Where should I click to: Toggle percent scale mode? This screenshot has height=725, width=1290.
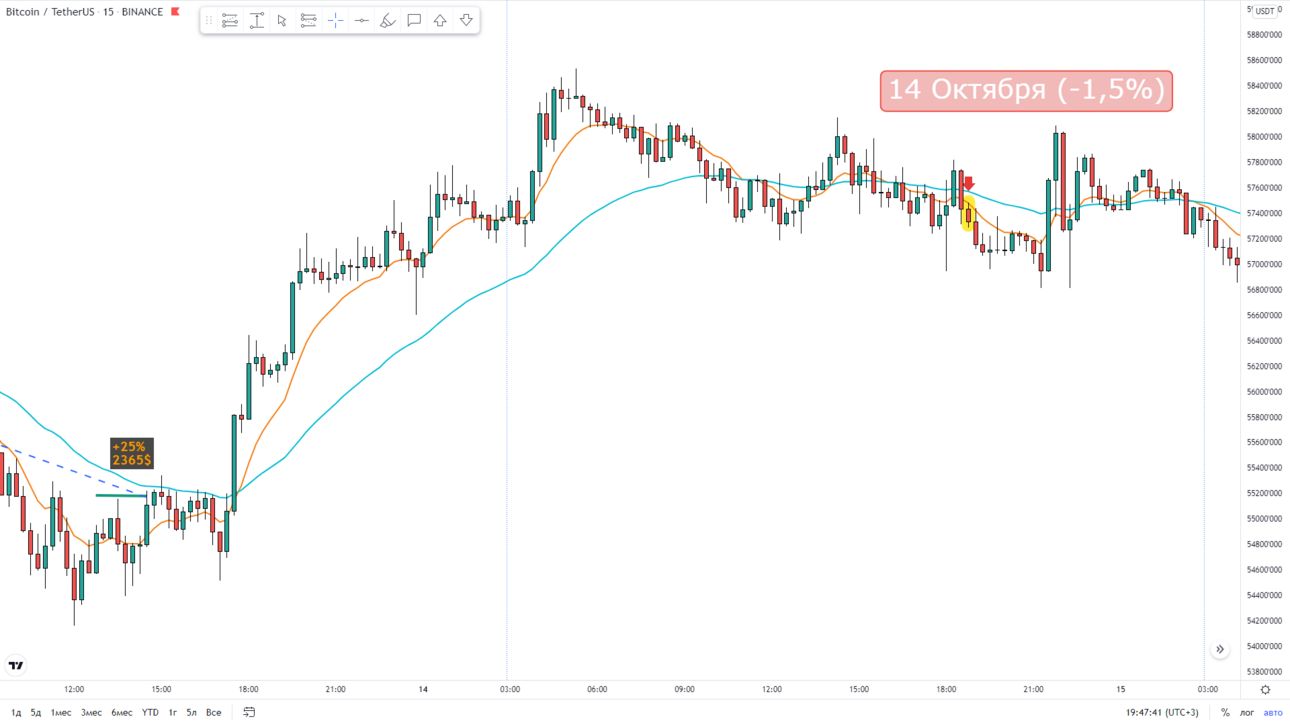point(1225,713)
